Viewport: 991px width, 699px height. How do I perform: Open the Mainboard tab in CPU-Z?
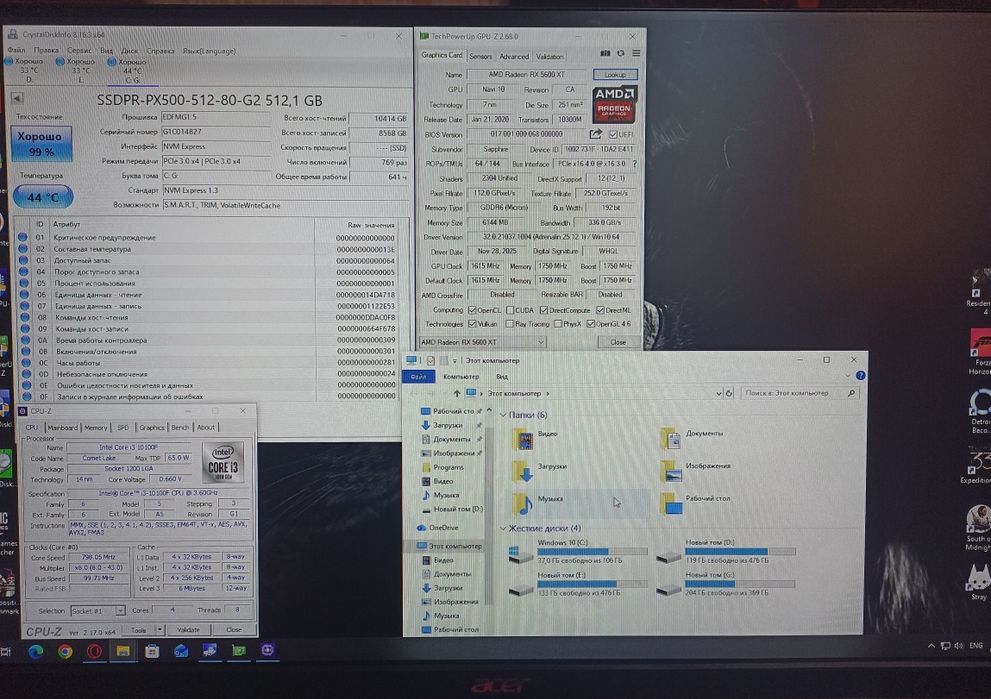coord(63,427)
